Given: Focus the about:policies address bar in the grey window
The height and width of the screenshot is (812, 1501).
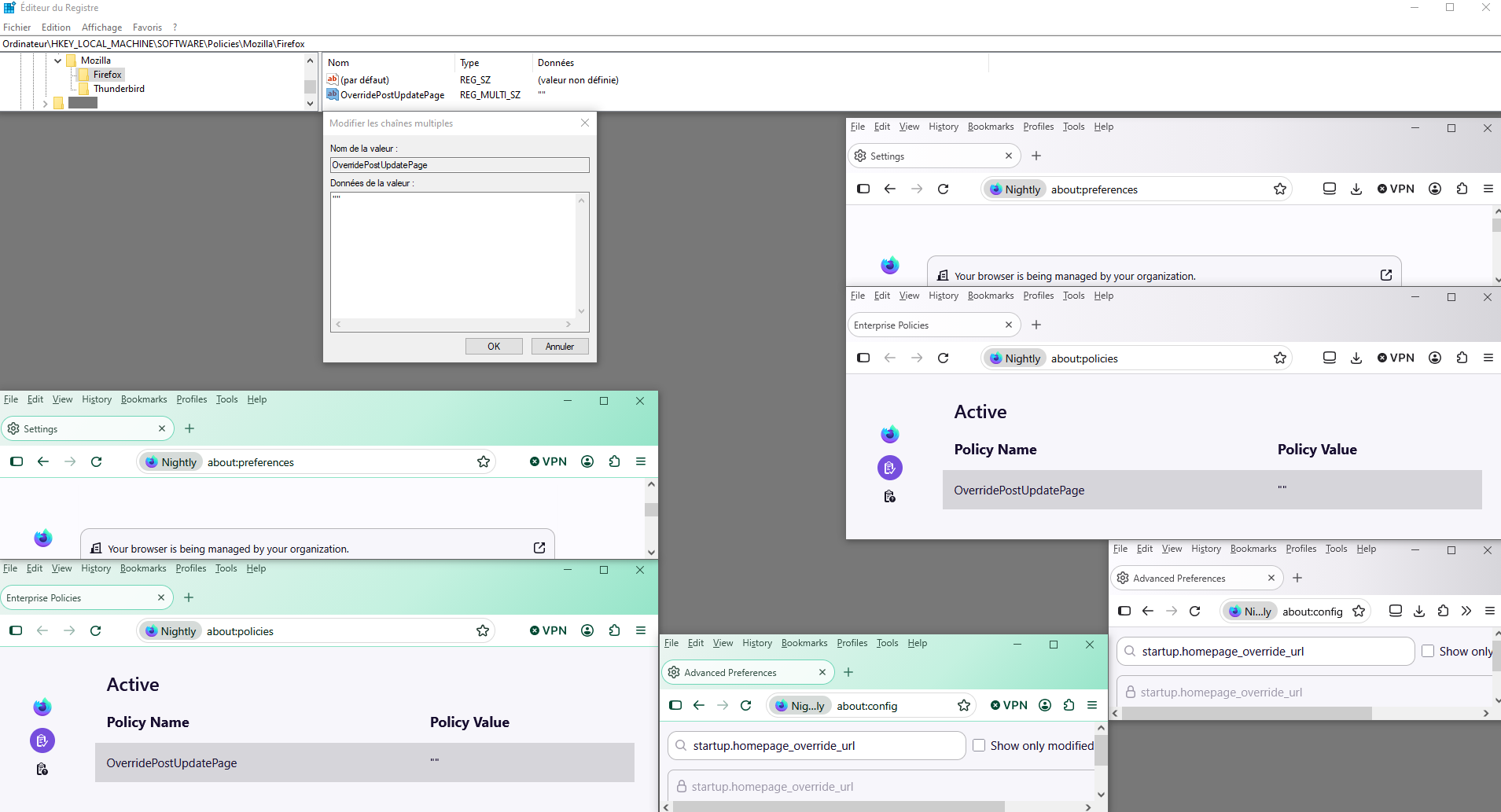Looking at the screenshot, I should [1136, 358].
